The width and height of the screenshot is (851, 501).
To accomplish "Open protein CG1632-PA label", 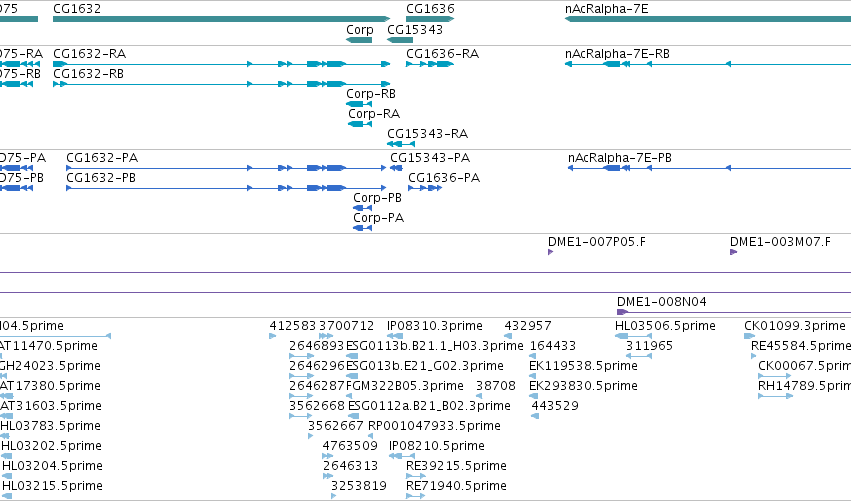I will pos(102,158).
